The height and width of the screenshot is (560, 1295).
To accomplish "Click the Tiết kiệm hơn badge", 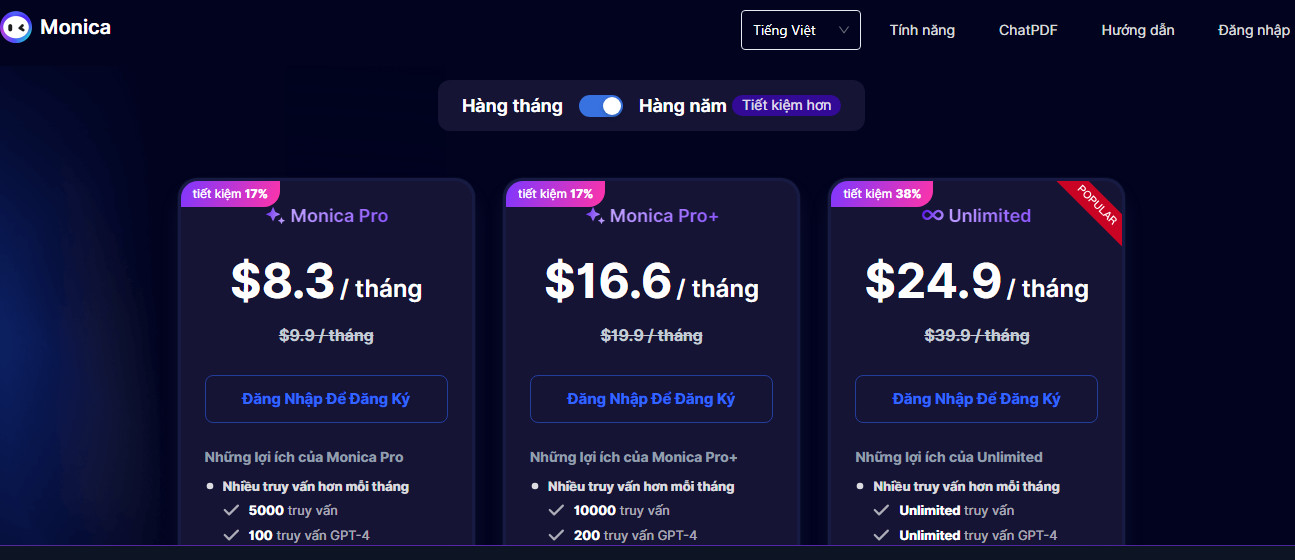I will 787,105.
